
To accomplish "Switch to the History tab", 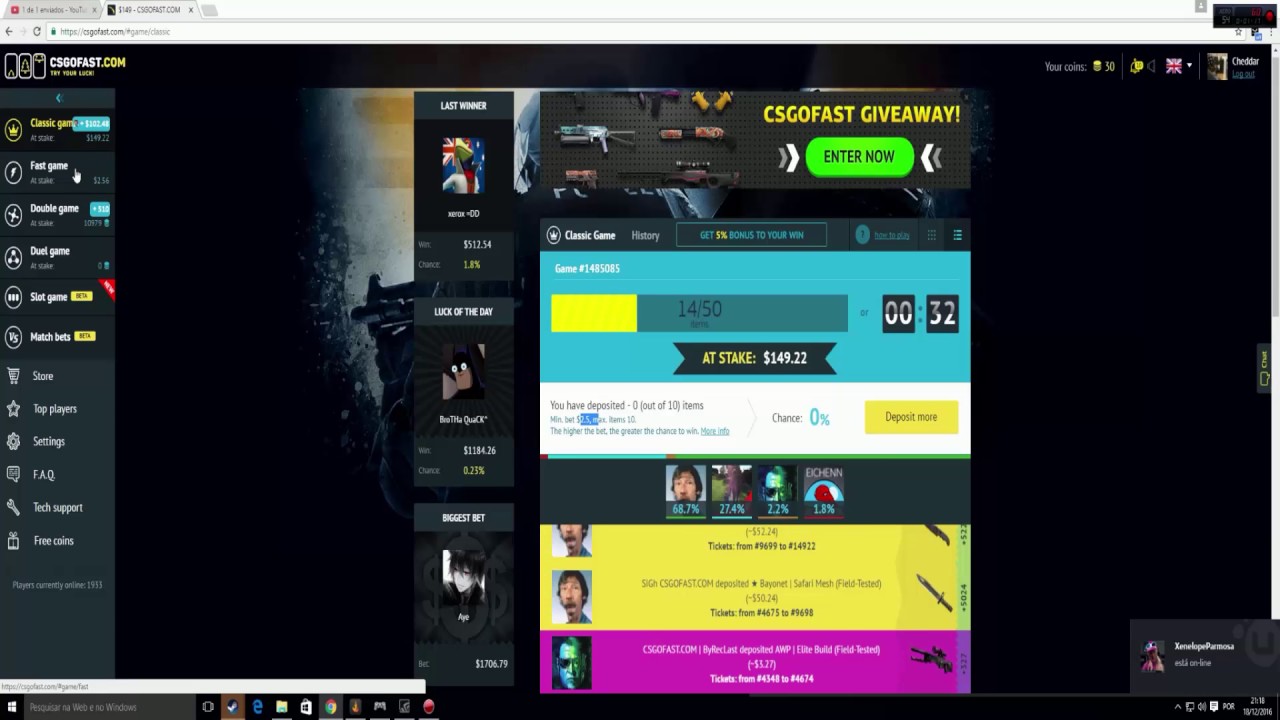I will point(645,235).
